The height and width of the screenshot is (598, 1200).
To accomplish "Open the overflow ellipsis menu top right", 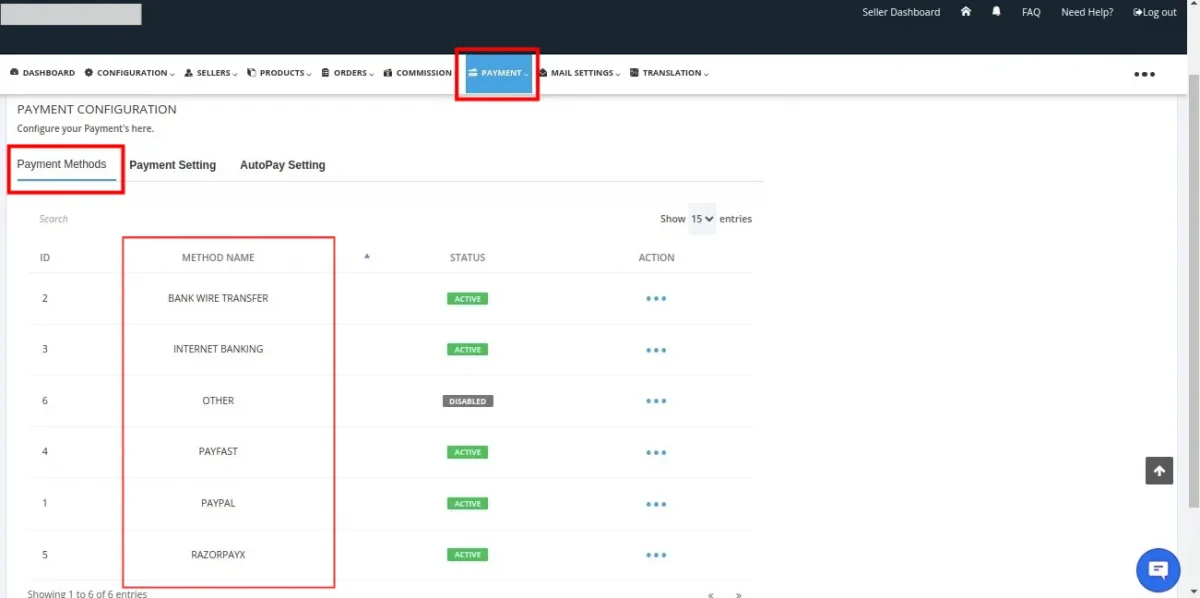I will tap(1144, 73).
